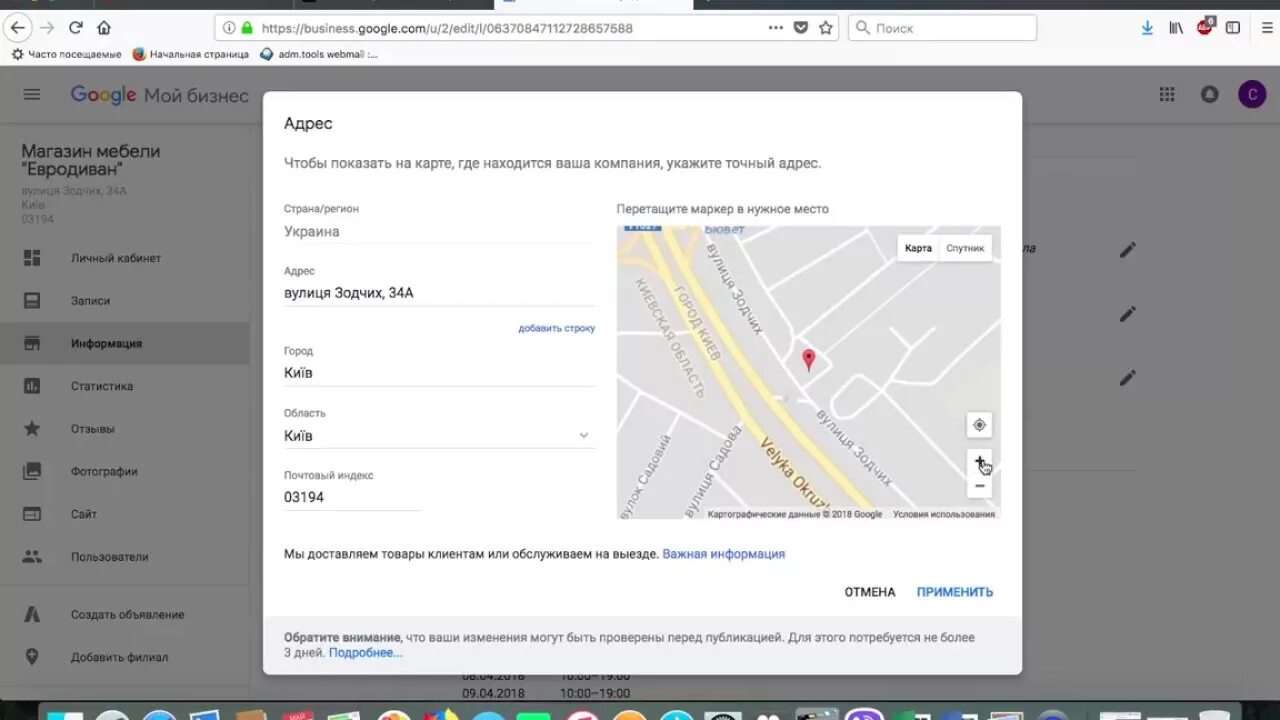Viewport: 1280px width, 720px height.
Task: Click the lowest edit pencil icon
Action: coord(1128,378)
